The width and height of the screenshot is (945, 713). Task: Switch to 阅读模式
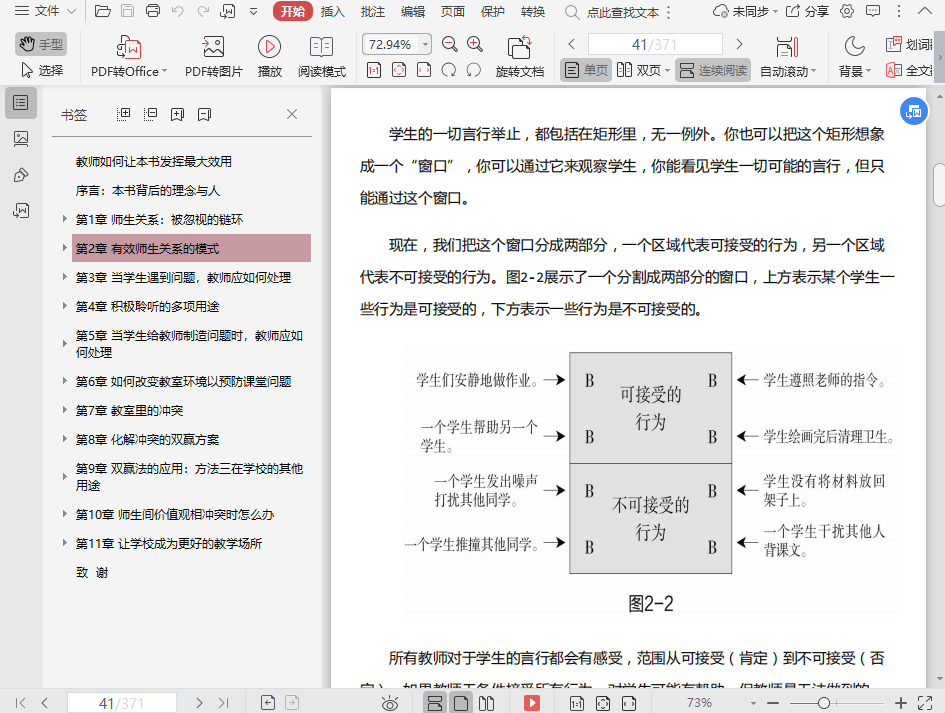pyautogui.click(x=322, y=57)
